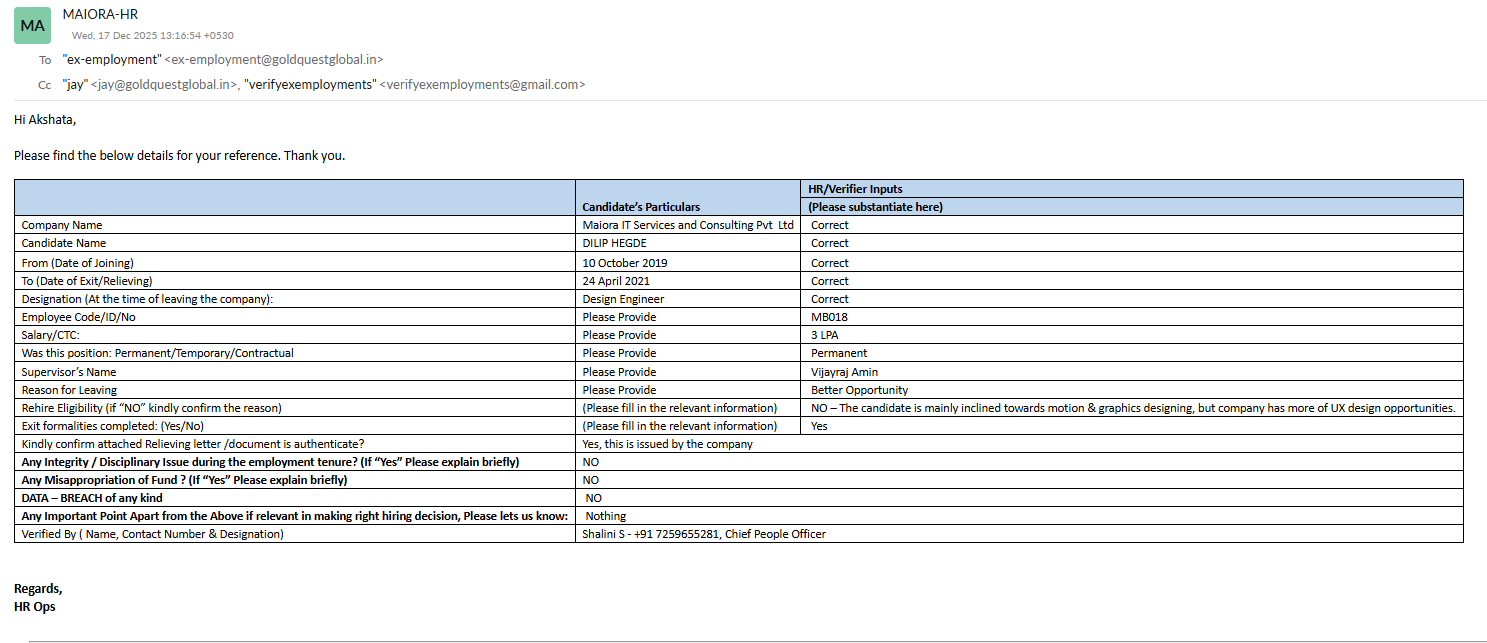Click the email timestamp Wed, 17 Dec 2025
Image resolution: width=1487 pixels, height=643 pixels.
(x=153, y=36)
